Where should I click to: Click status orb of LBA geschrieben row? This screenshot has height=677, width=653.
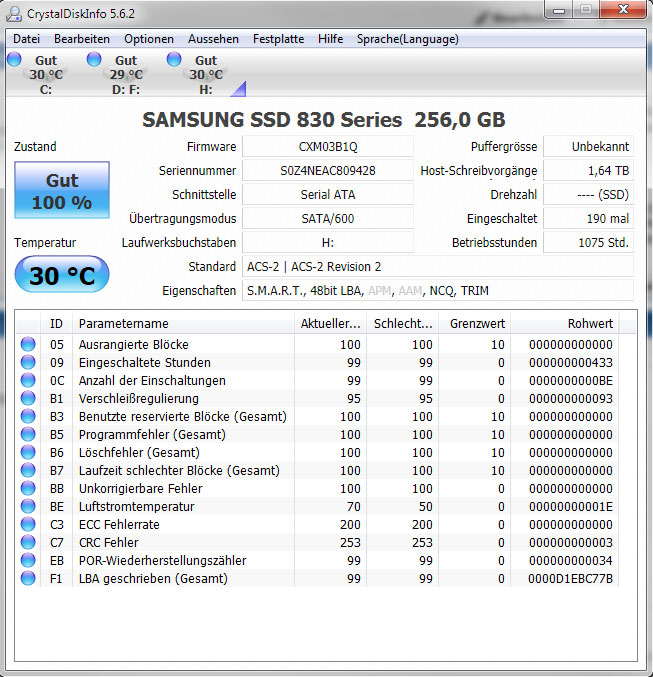tap(28, 578)
